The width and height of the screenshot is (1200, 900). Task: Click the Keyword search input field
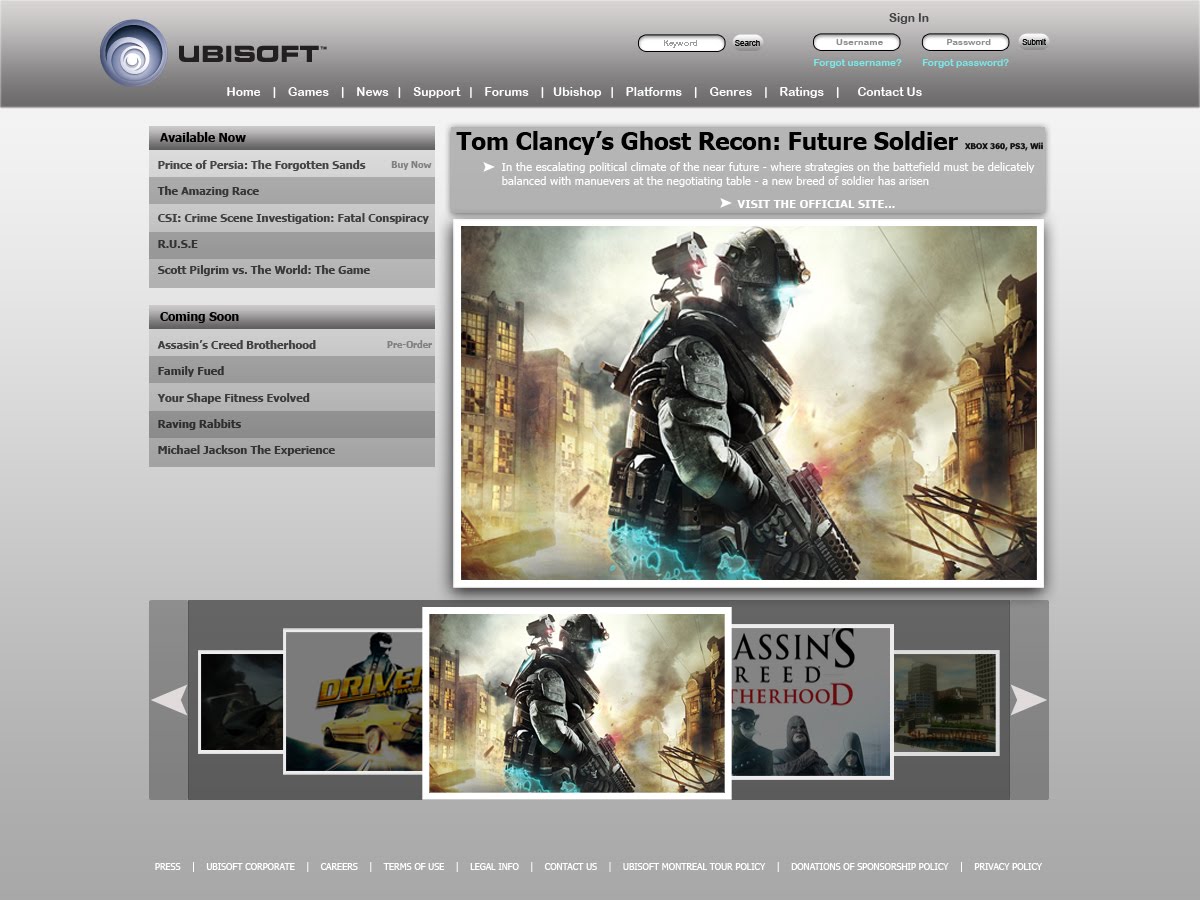(681, 43)
